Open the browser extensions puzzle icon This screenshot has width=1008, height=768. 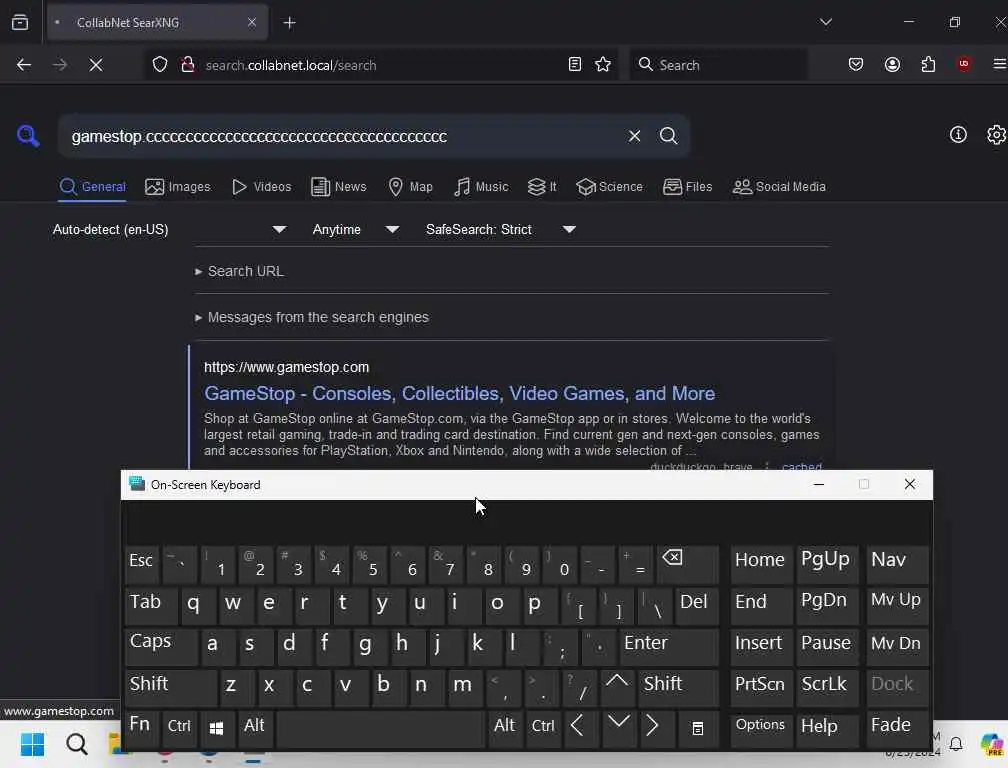(928, 64)
